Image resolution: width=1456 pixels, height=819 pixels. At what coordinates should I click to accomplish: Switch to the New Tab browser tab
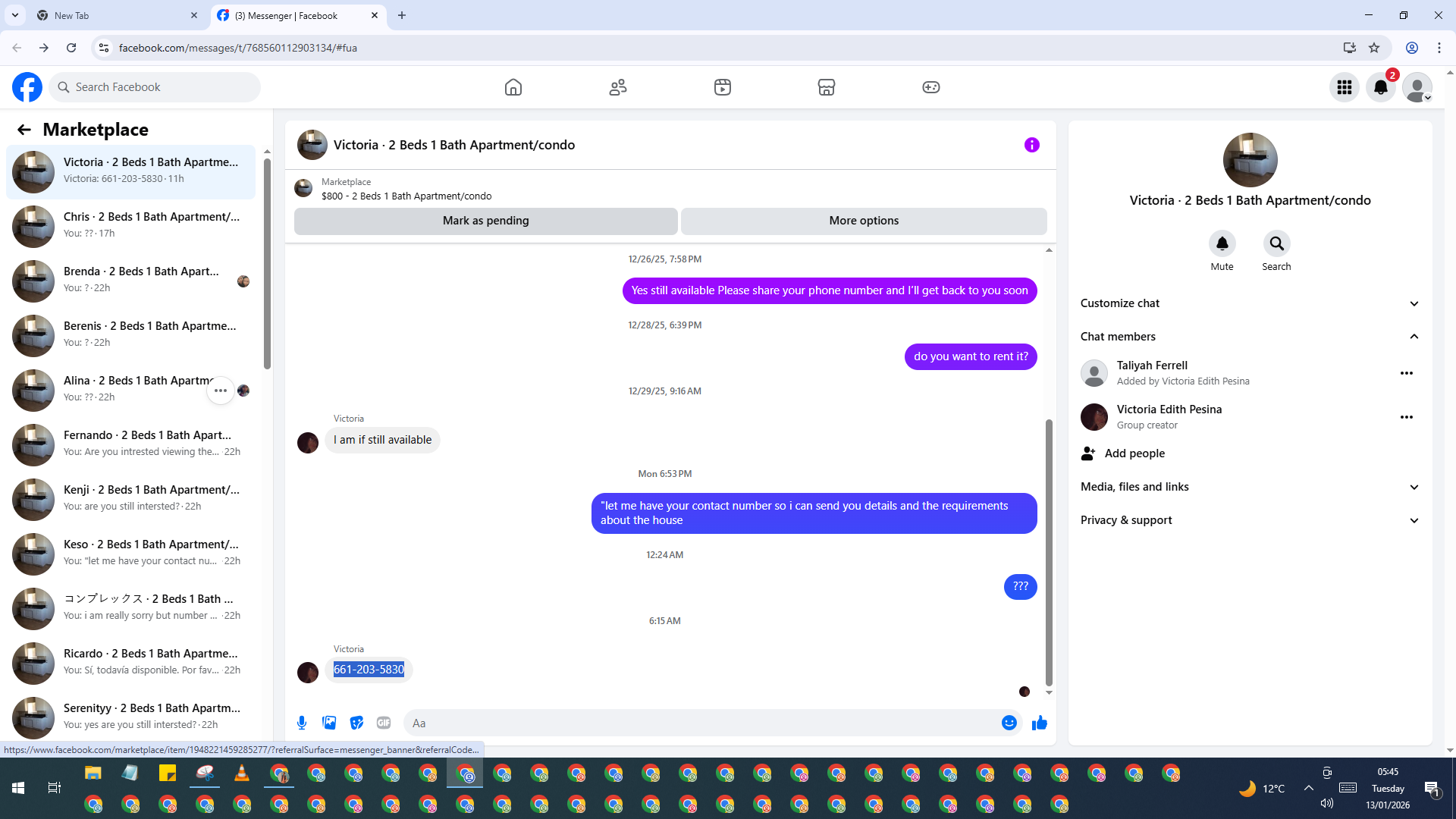[x=114, y=15]
